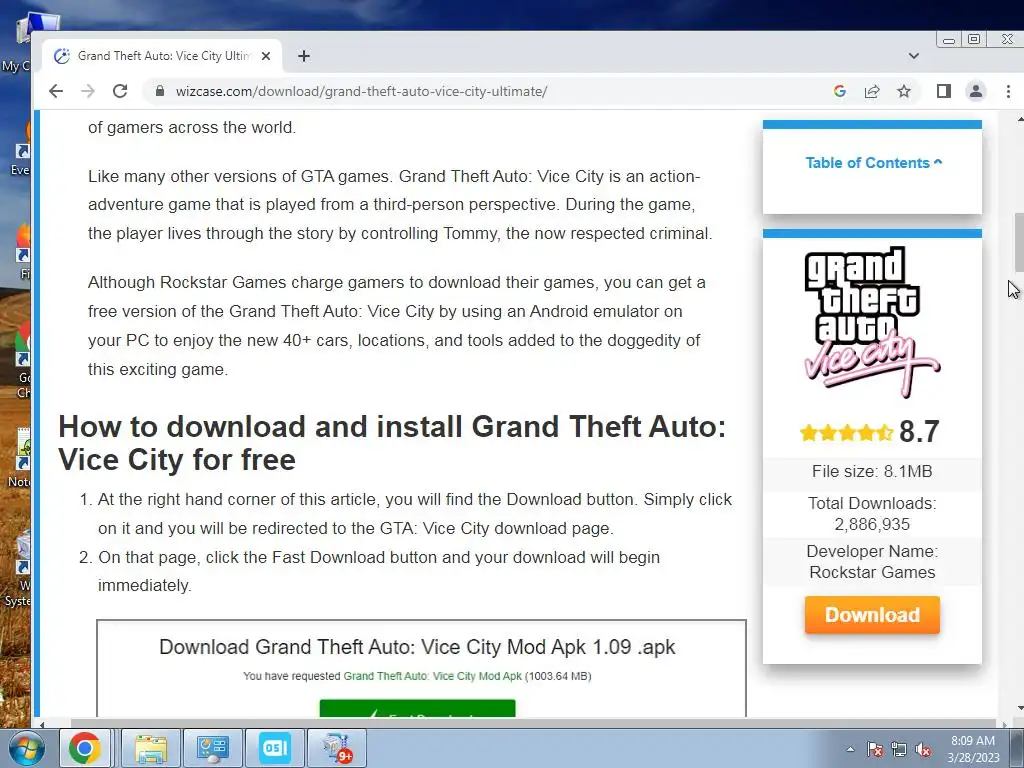Select the Grand Theft Auto: Vice City tab

(x=163, y=56)
